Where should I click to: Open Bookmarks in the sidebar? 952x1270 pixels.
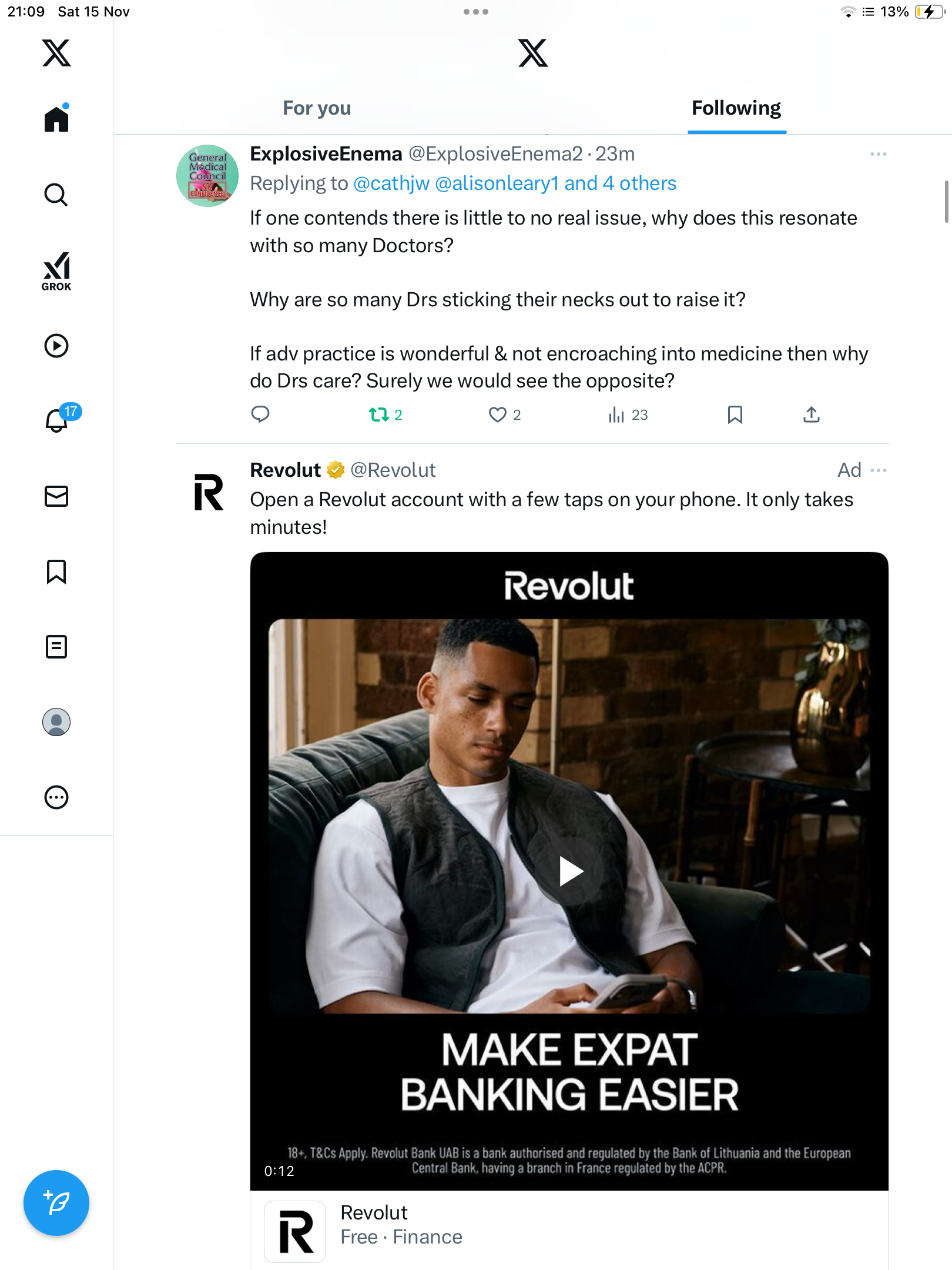pyautogui.click(x=56, y=571)
